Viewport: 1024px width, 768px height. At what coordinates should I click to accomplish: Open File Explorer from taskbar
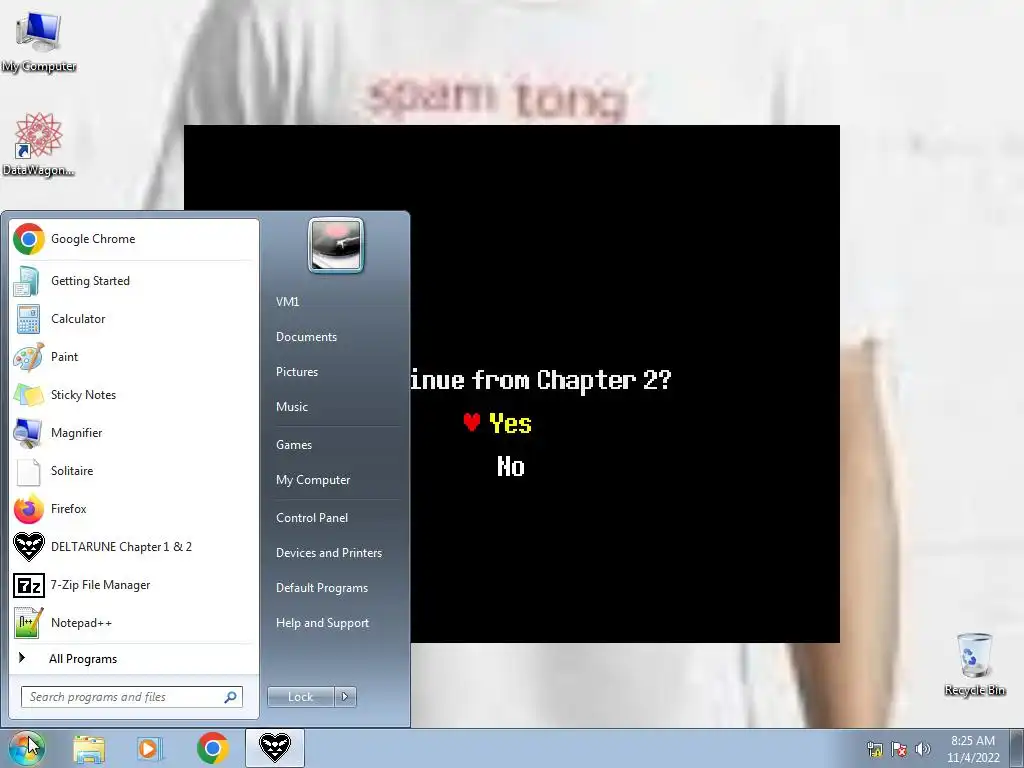[89, 748]
